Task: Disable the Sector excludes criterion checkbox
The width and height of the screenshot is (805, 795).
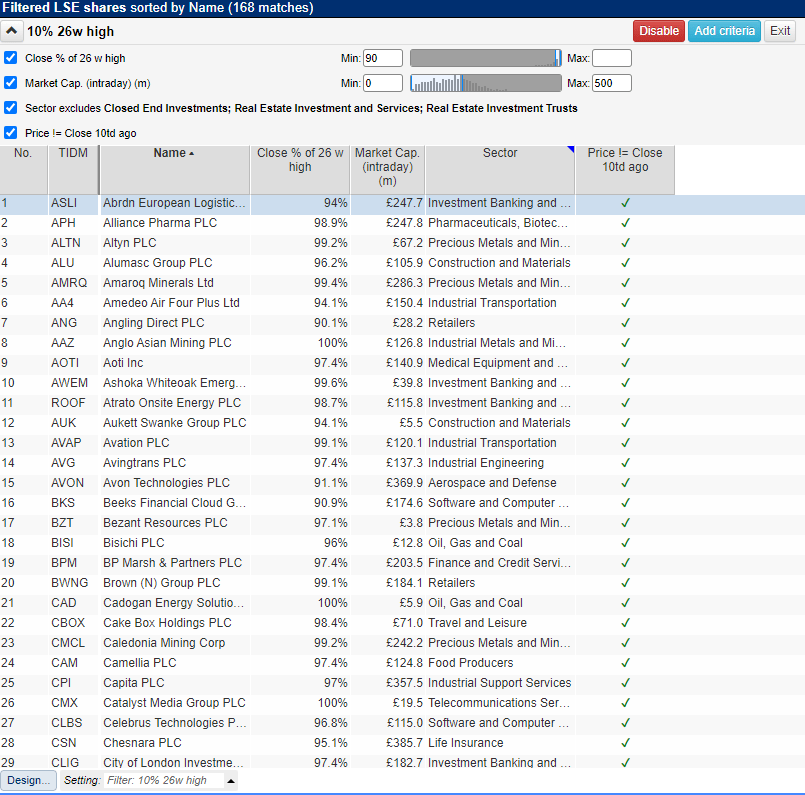Action: point(11,108)
